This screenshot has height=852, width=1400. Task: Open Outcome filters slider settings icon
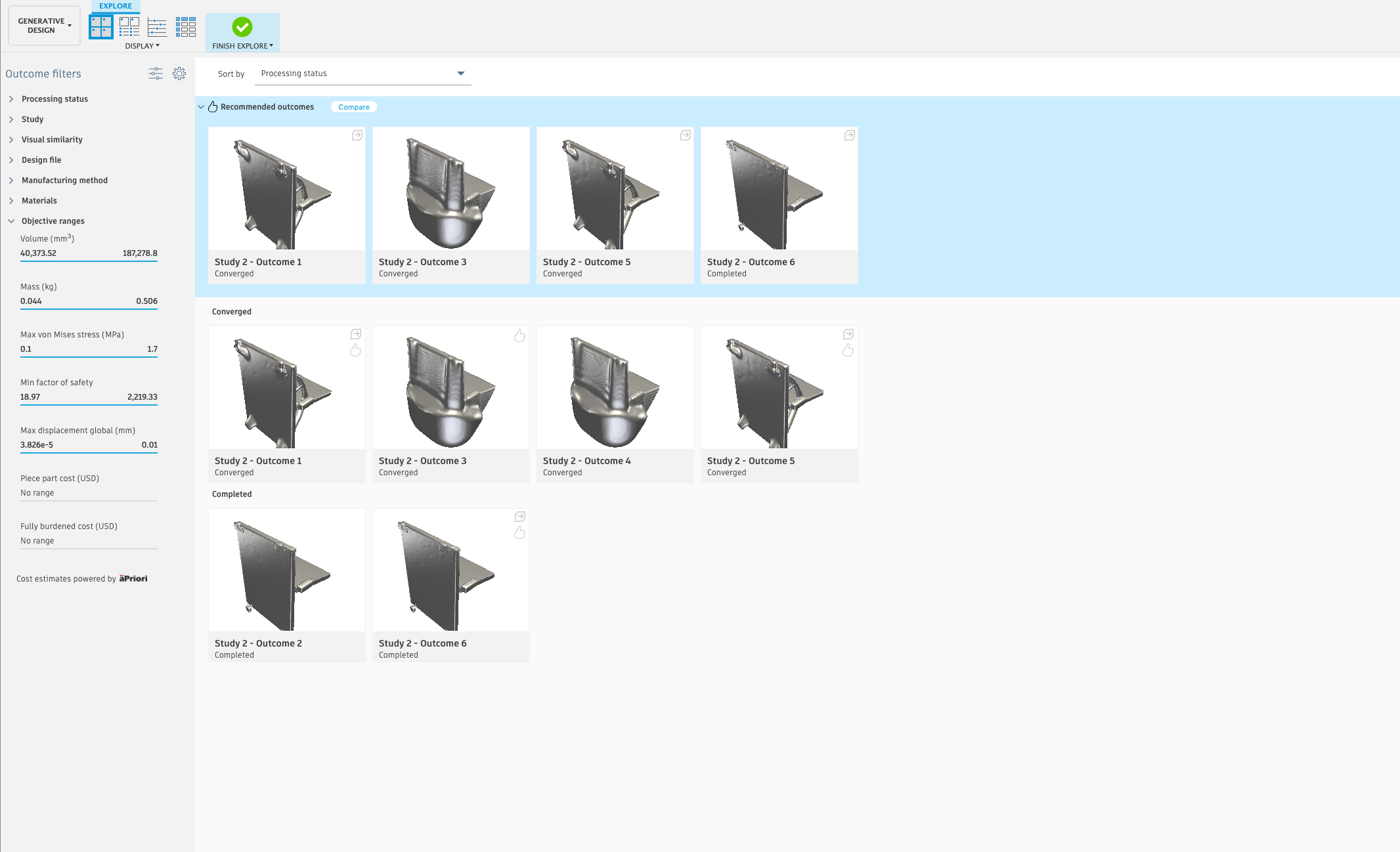[x=156, y=74]
